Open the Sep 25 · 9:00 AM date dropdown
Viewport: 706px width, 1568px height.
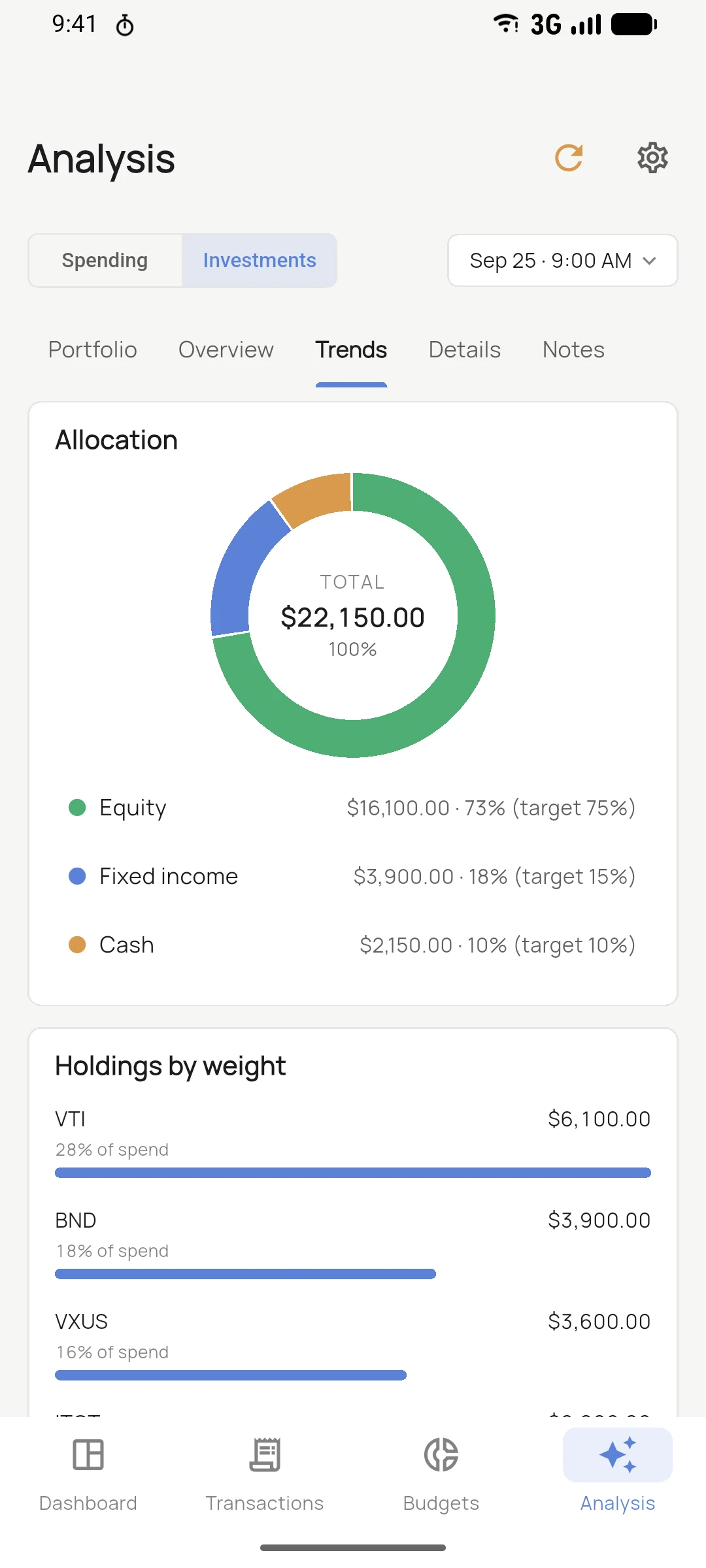click(562, 260)
